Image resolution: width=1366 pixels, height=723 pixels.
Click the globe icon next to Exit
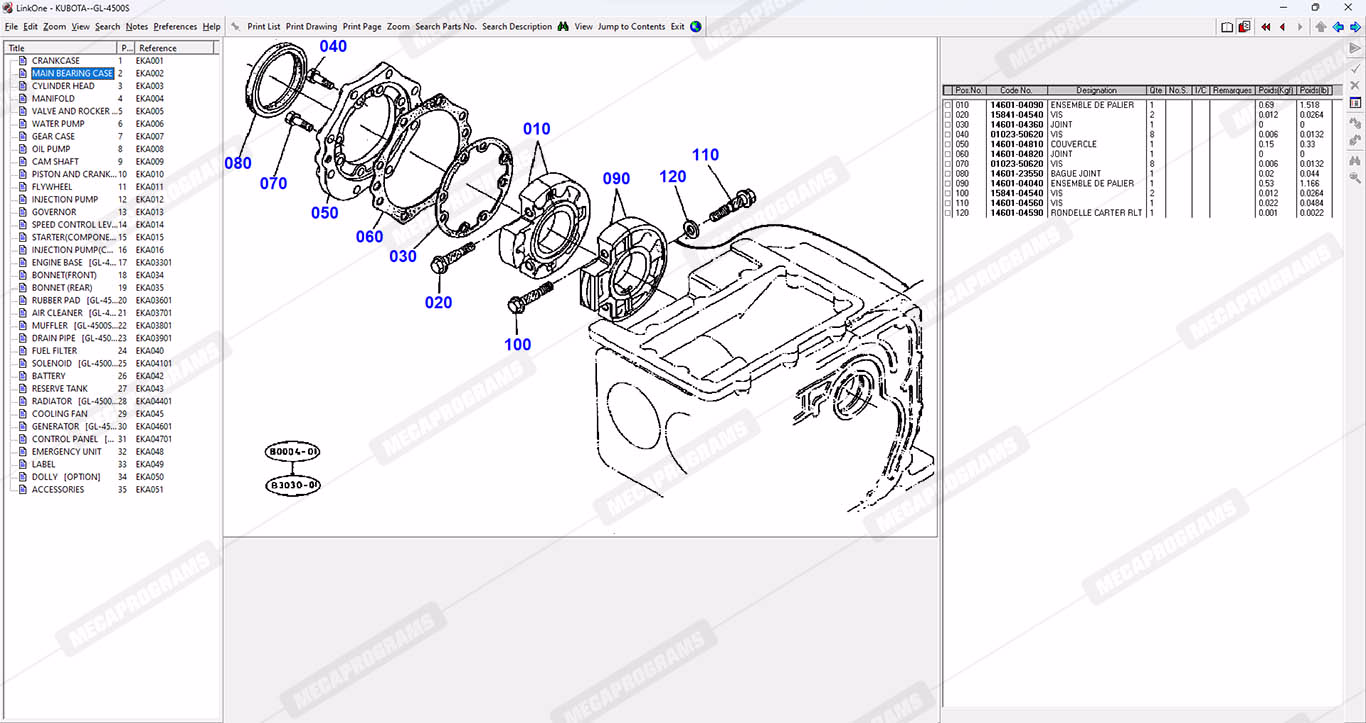pyautogui.click(x=696, y=27)
